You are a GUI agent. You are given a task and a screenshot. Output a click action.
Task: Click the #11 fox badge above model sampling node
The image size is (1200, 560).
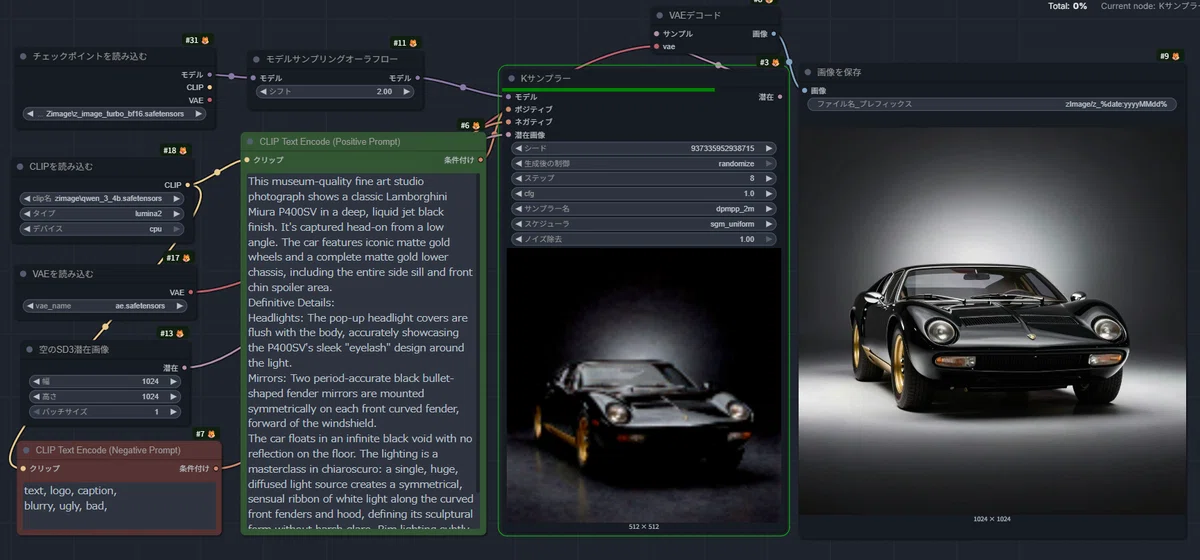coord(405,43)
